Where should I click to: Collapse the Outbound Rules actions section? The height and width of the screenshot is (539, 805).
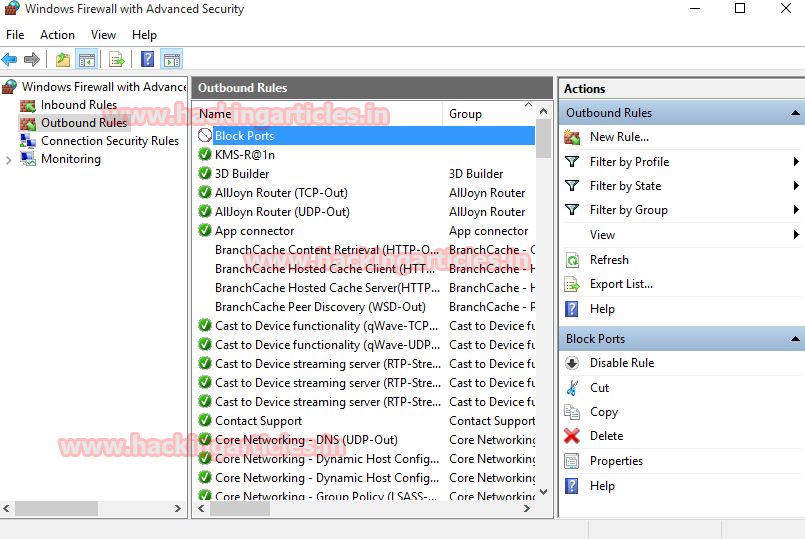click(x=795, y=113)
